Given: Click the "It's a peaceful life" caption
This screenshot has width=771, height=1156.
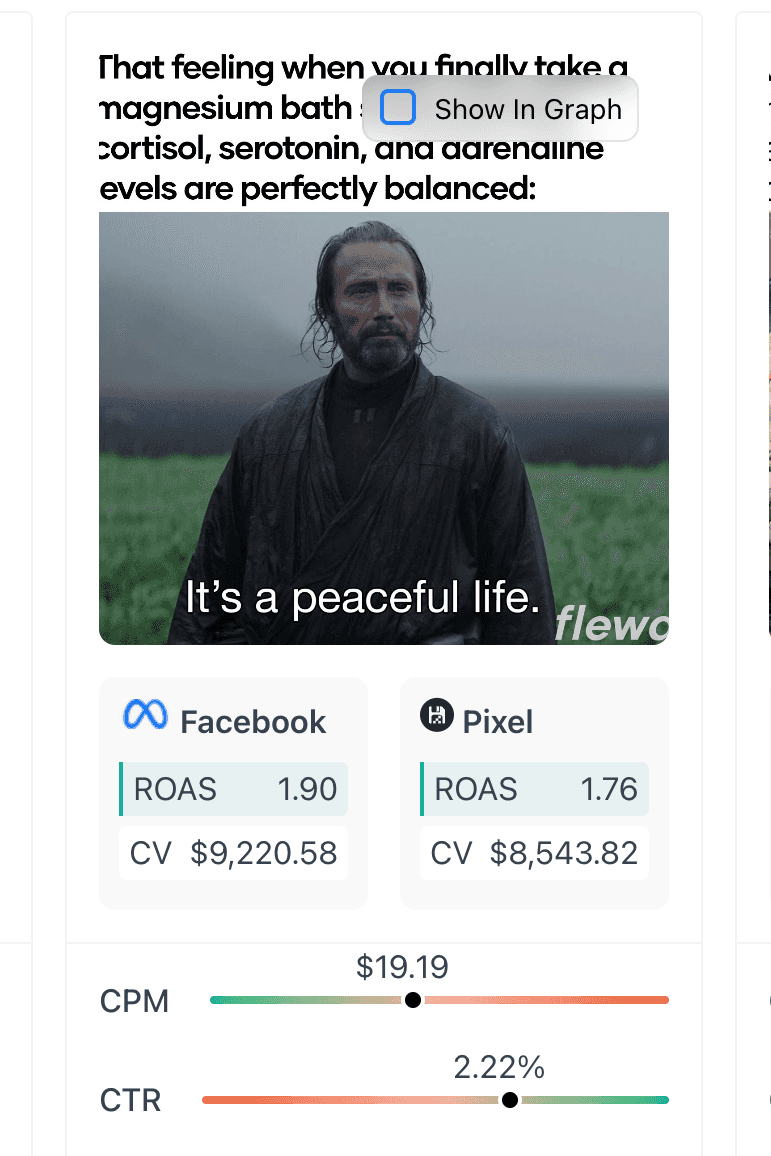Looking at the screenshot, I should 362,598.
